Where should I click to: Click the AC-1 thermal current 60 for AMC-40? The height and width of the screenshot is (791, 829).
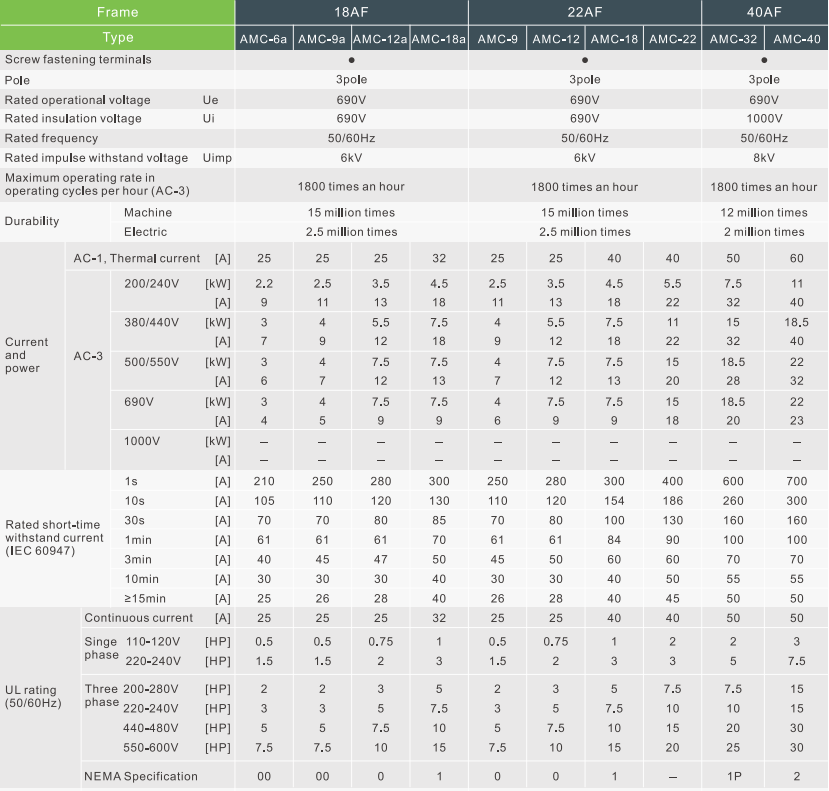tap(797, 258)
